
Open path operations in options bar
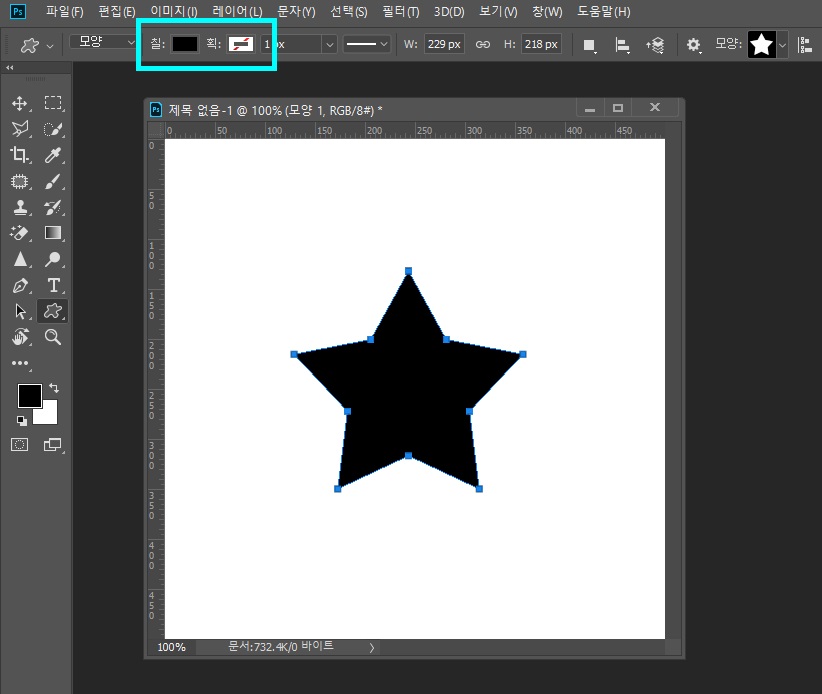pos(589,46)
